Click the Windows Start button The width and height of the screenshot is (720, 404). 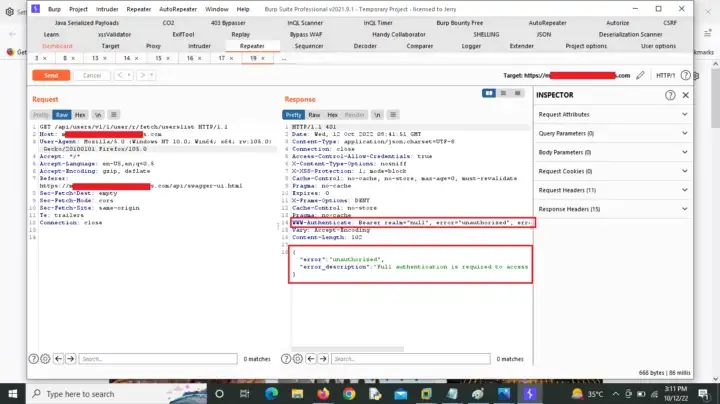coord(12,394)
